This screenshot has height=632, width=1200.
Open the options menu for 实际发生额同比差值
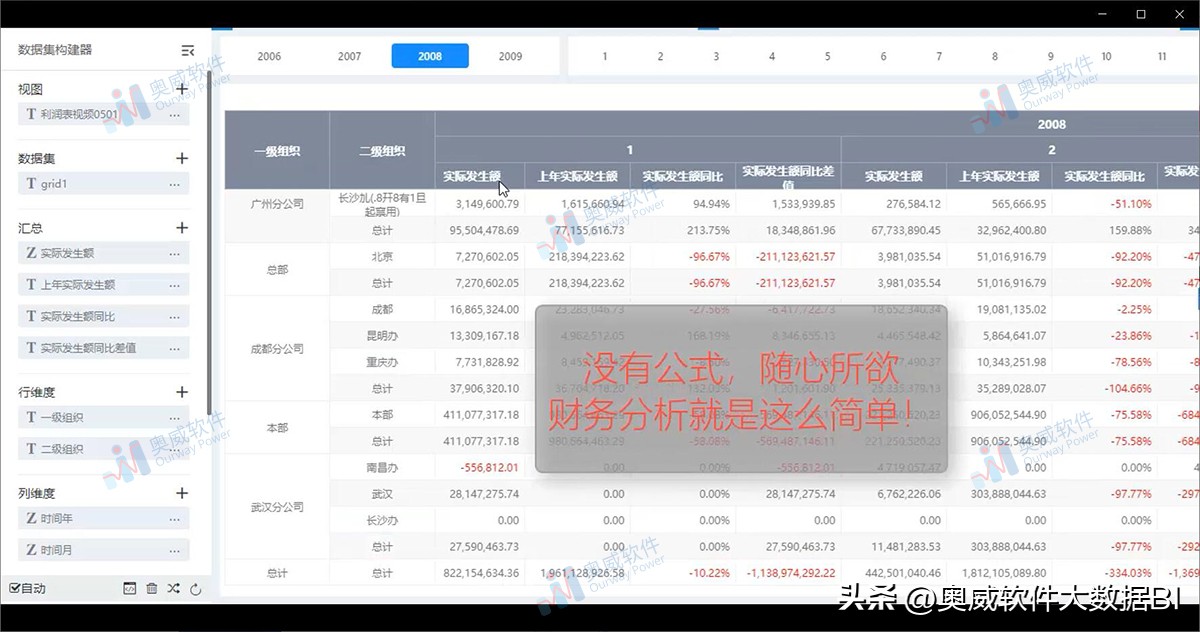(177, 347)
